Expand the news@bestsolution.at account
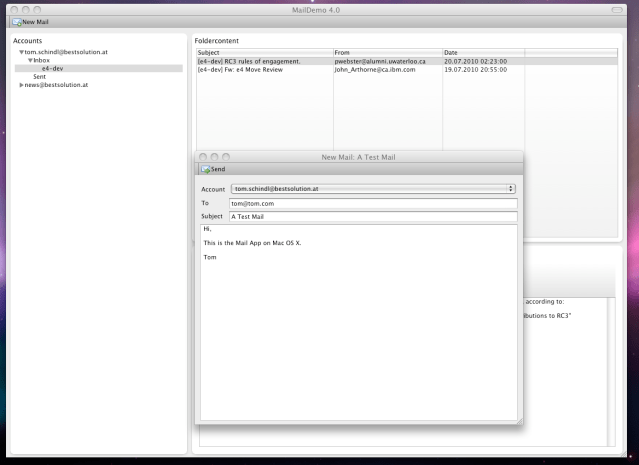Viewport: 639px width, 465px height. 21,85
